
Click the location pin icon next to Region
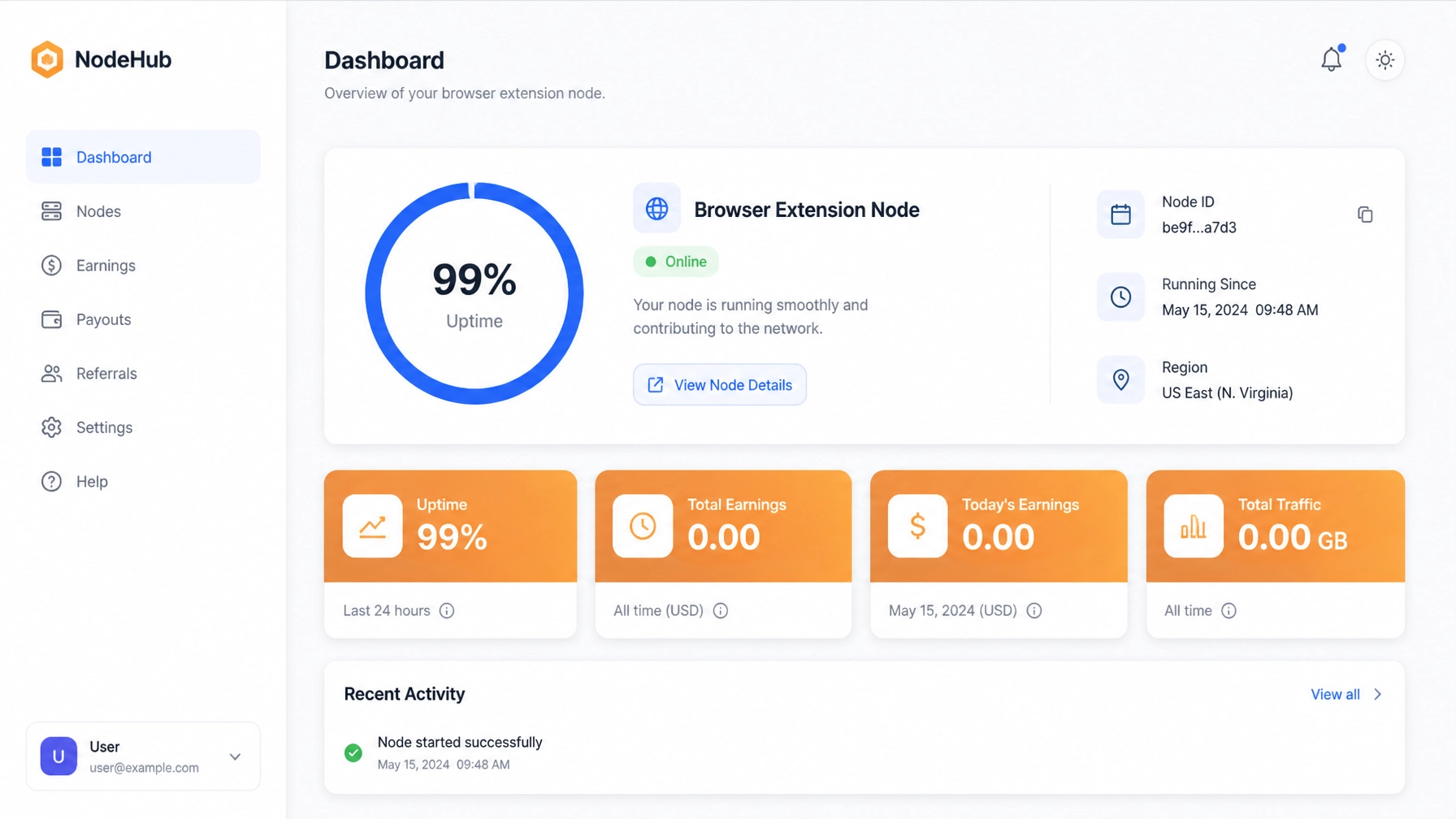pos(1120,379)
